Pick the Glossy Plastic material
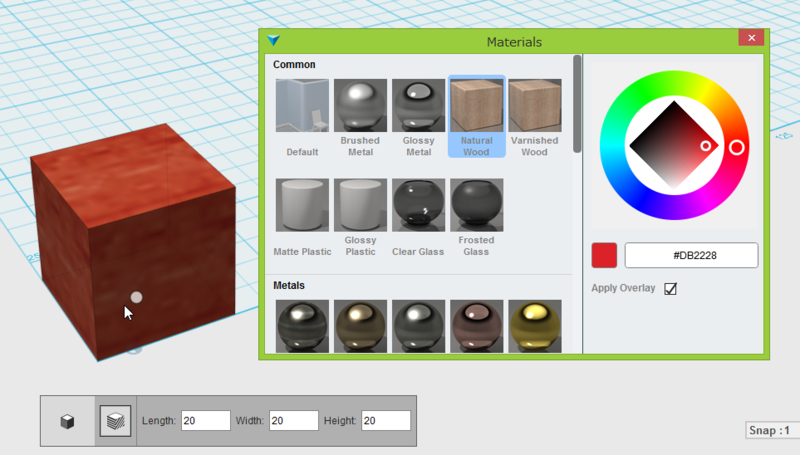 [x=360, y=205]
